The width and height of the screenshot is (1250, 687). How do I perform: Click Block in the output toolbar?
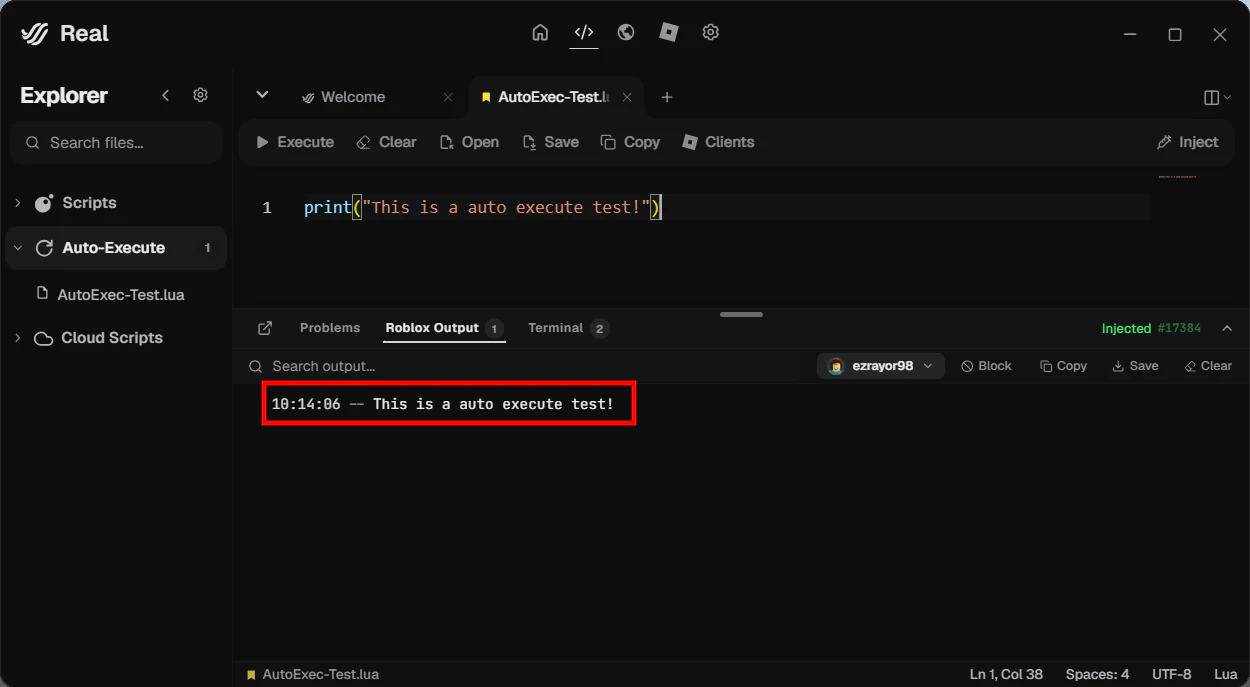987,366
